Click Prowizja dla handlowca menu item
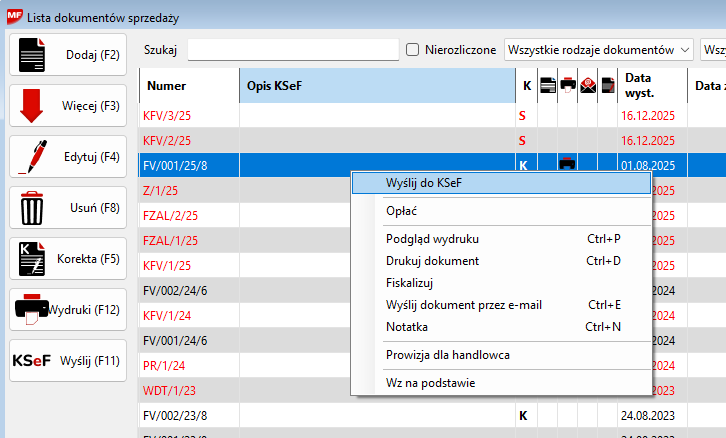This screenshot has width=726, height=438. (x=449, y=354)
